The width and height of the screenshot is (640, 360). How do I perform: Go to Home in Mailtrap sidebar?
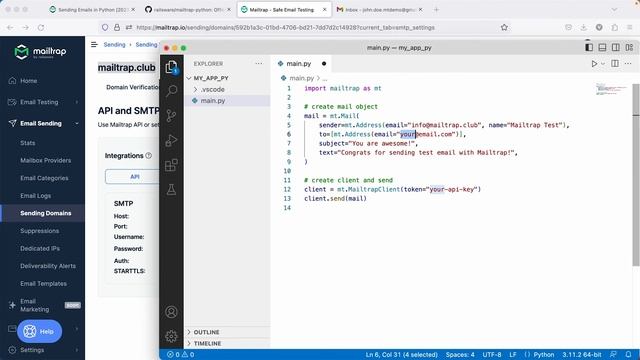tap(29, 81)
